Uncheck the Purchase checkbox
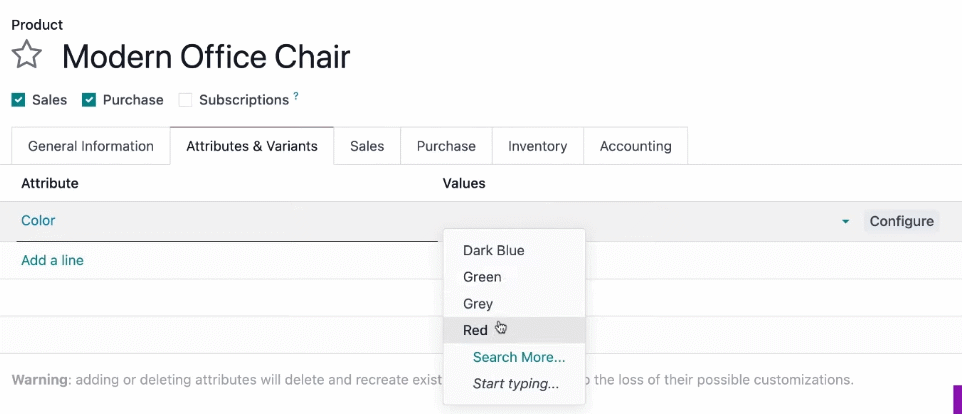 coord(89,100)
